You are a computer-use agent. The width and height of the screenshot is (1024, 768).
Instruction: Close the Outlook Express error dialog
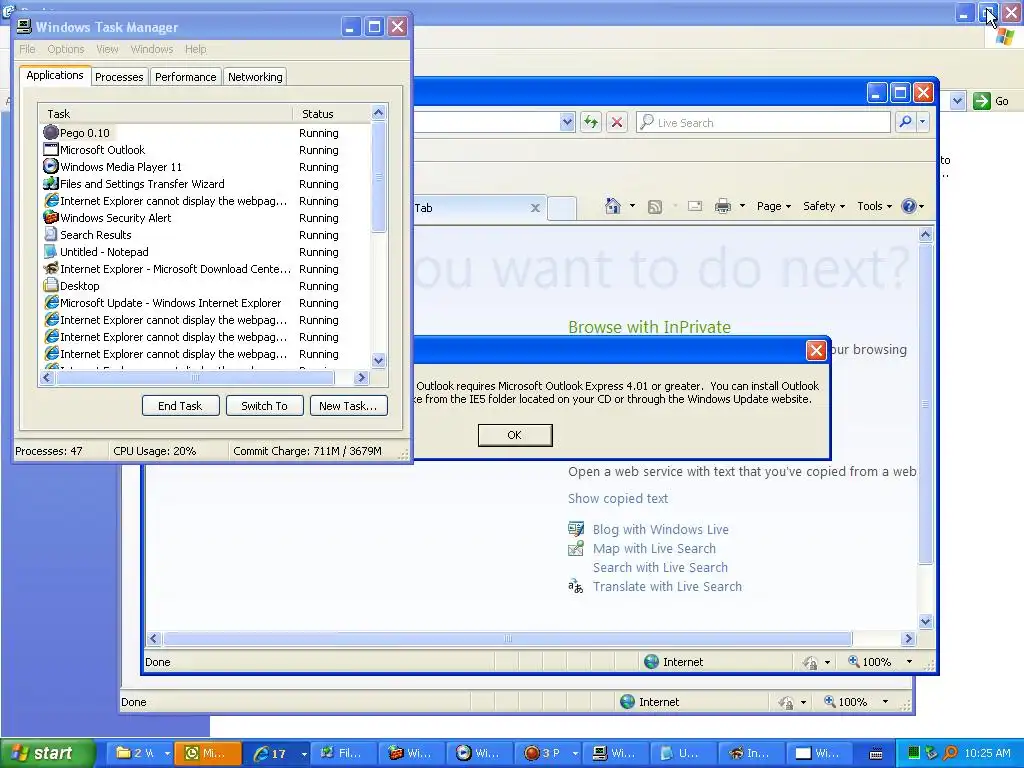pos(816,351)
